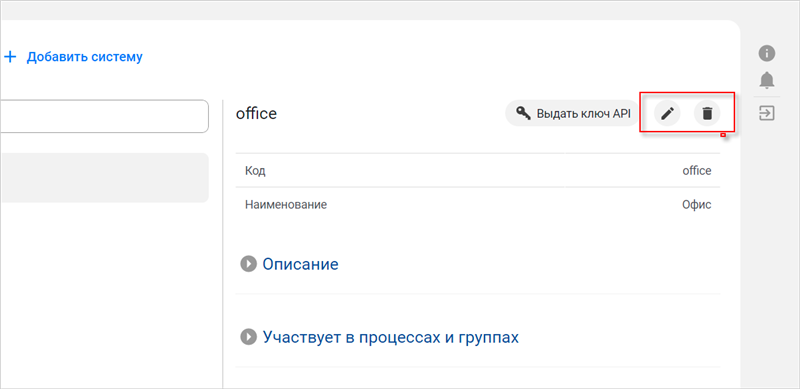The width and height of the screenshot is (800, 389).
Task: Click the office value in Код row
Action: tap(697, 171)
